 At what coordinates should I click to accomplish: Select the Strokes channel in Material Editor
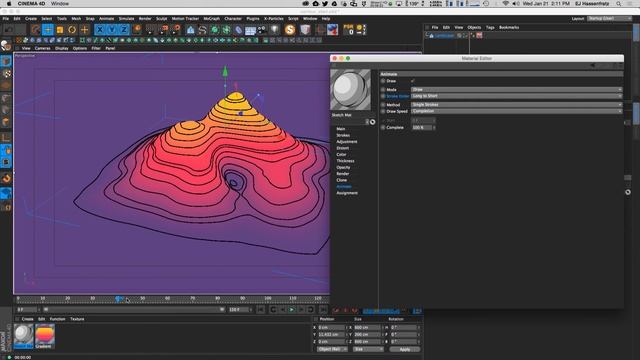pyautogui.click(x=343, y=135)
